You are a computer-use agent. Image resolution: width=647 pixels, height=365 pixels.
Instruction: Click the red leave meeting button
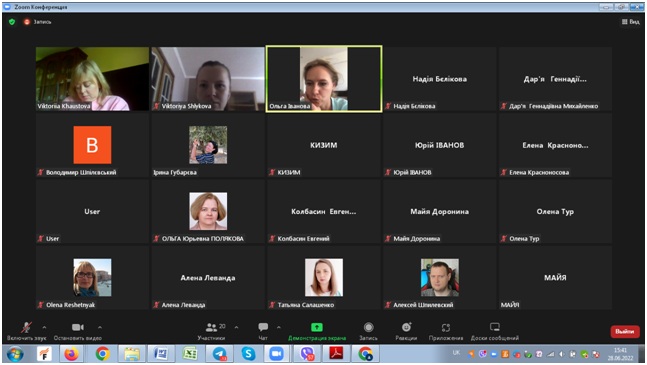click(625, 332)
